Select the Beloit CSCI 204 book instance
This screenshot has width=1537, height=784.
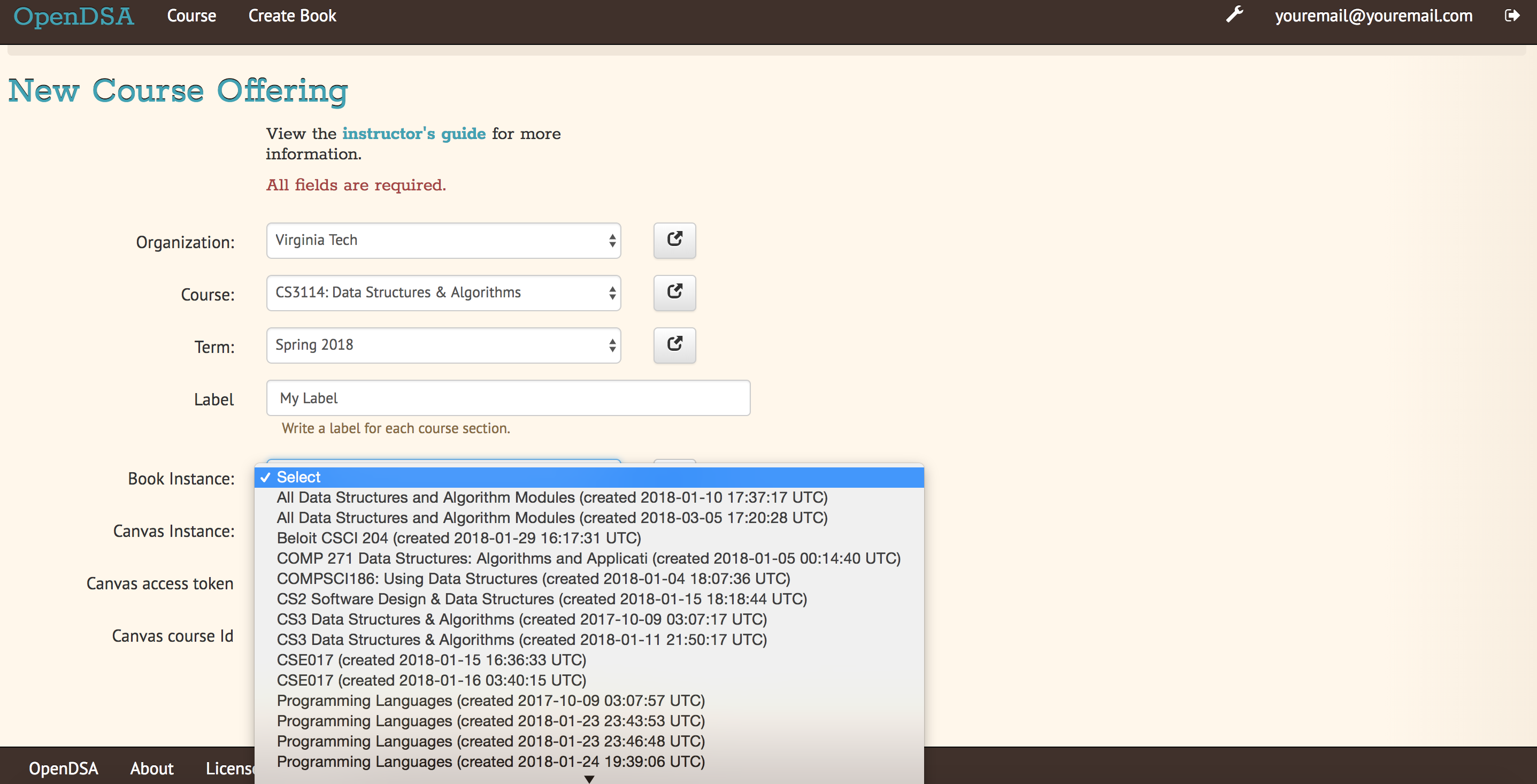tap(589, 538)
